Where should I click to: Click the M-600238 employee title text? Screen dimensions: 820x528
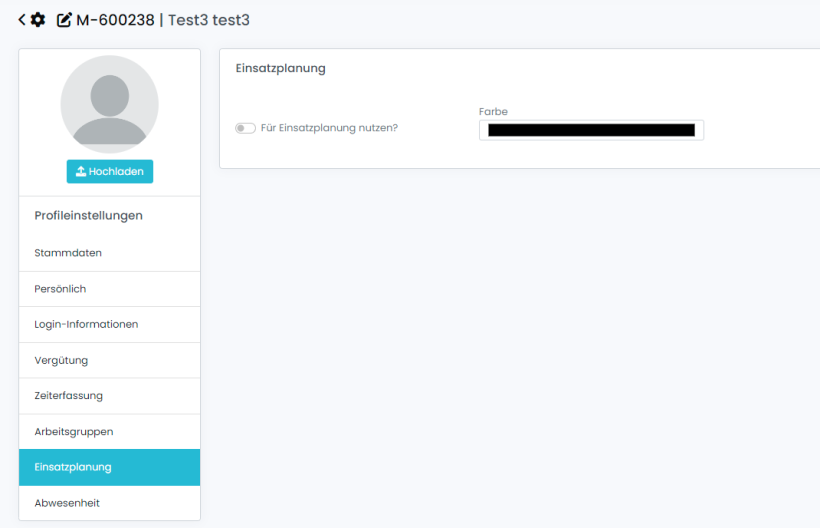coord(115,19)
